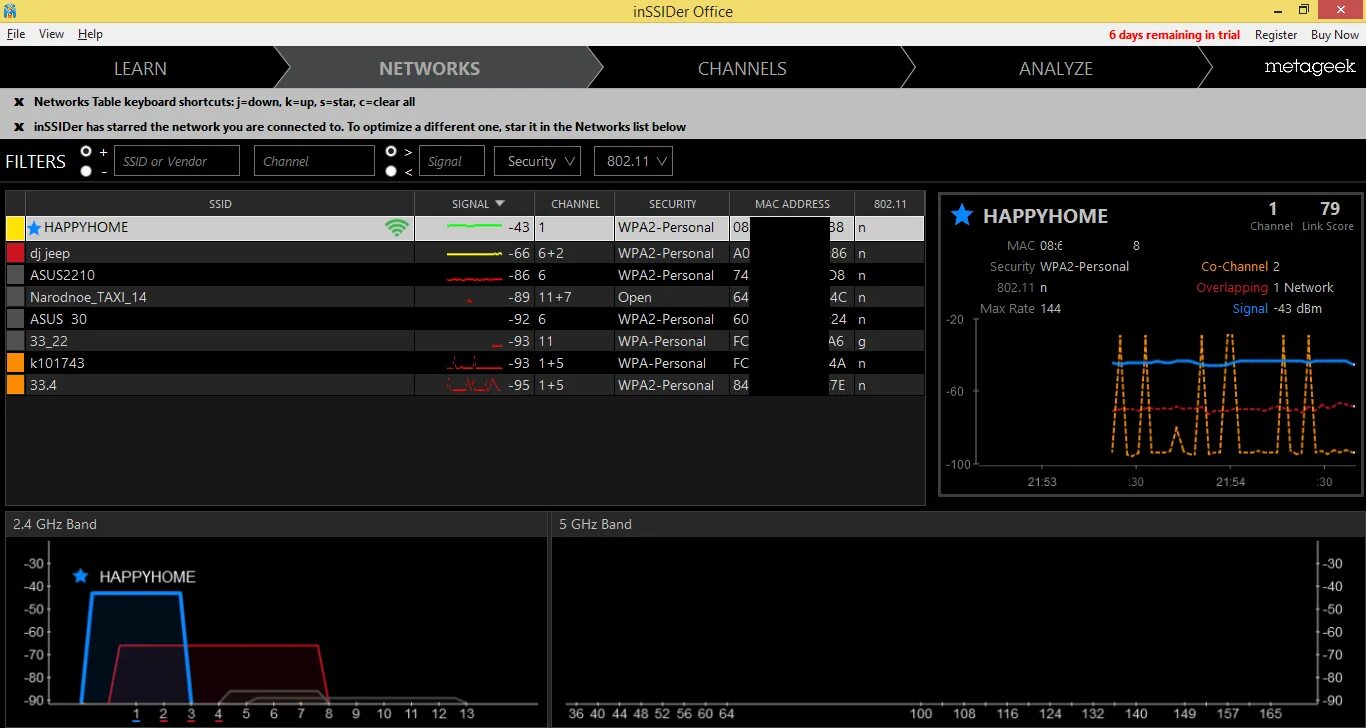The image size is (1366, 728).
Task: Dismiss the keyboard shortcuts notice with its X
Action: point(18,102)
